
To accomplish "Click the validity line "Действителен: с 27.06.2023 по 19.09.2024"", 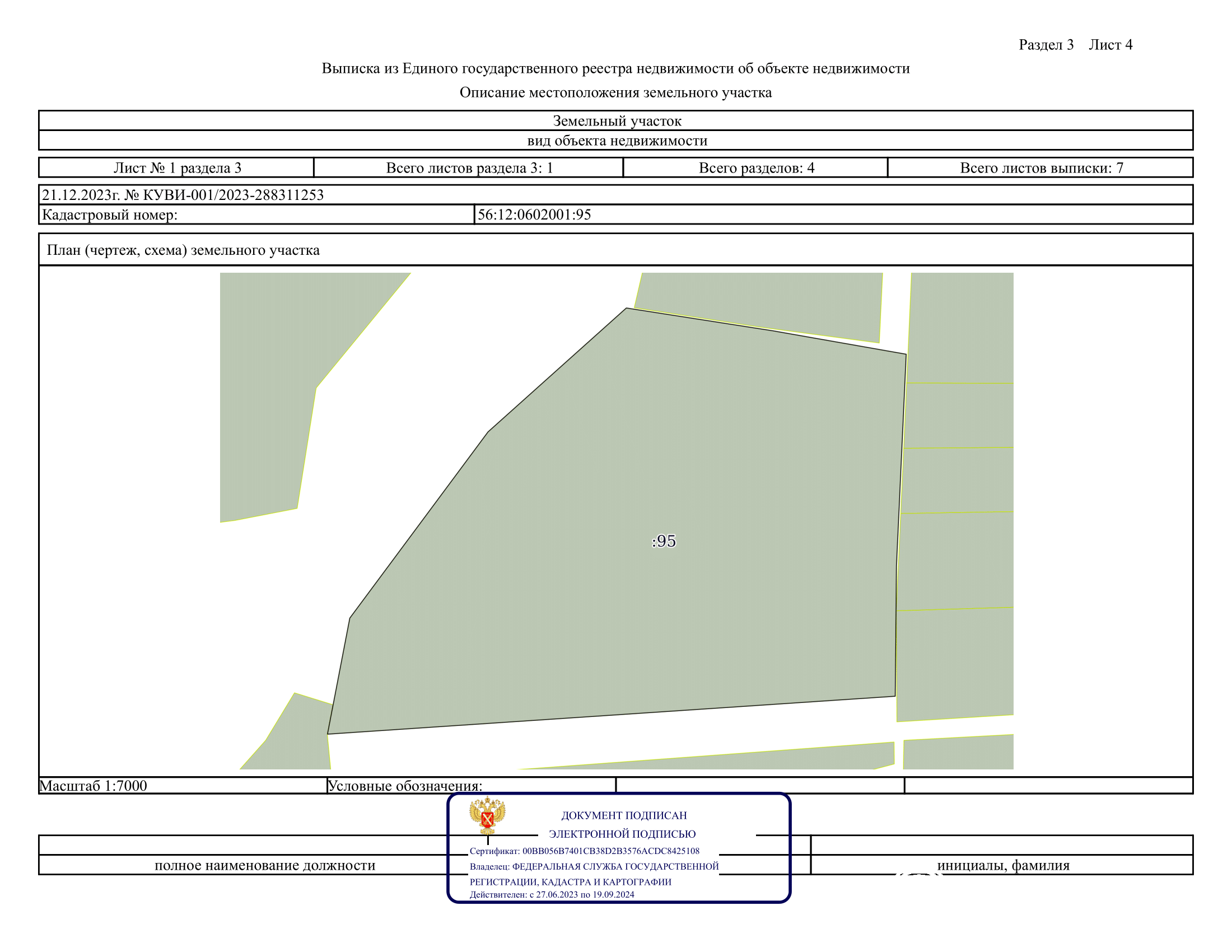I will [x=552, y=894].
